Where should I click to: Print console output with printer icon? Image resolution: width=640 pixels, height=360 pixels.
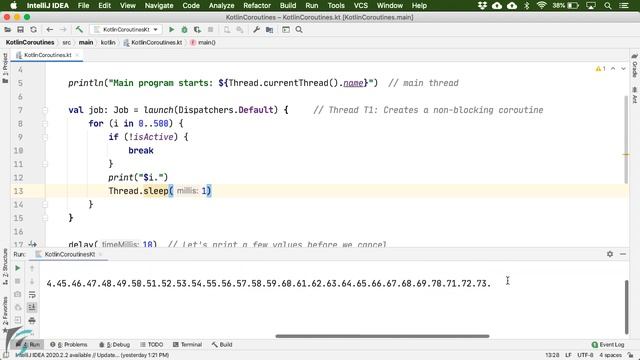click(x=32, y=320)
